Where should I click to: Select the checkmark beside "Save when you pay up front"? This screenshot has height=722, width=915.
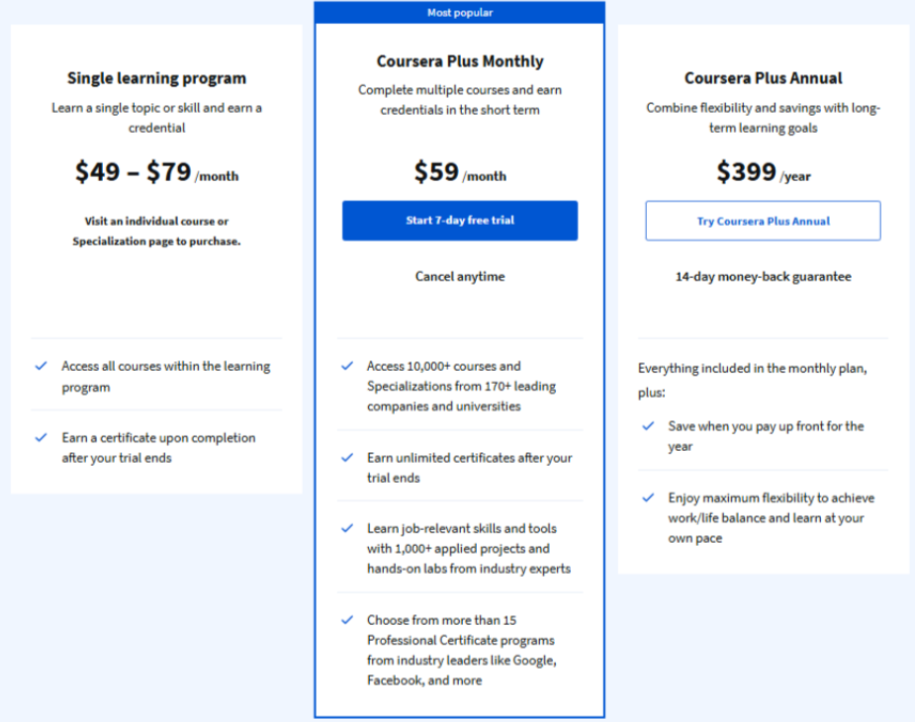(649, 426)
